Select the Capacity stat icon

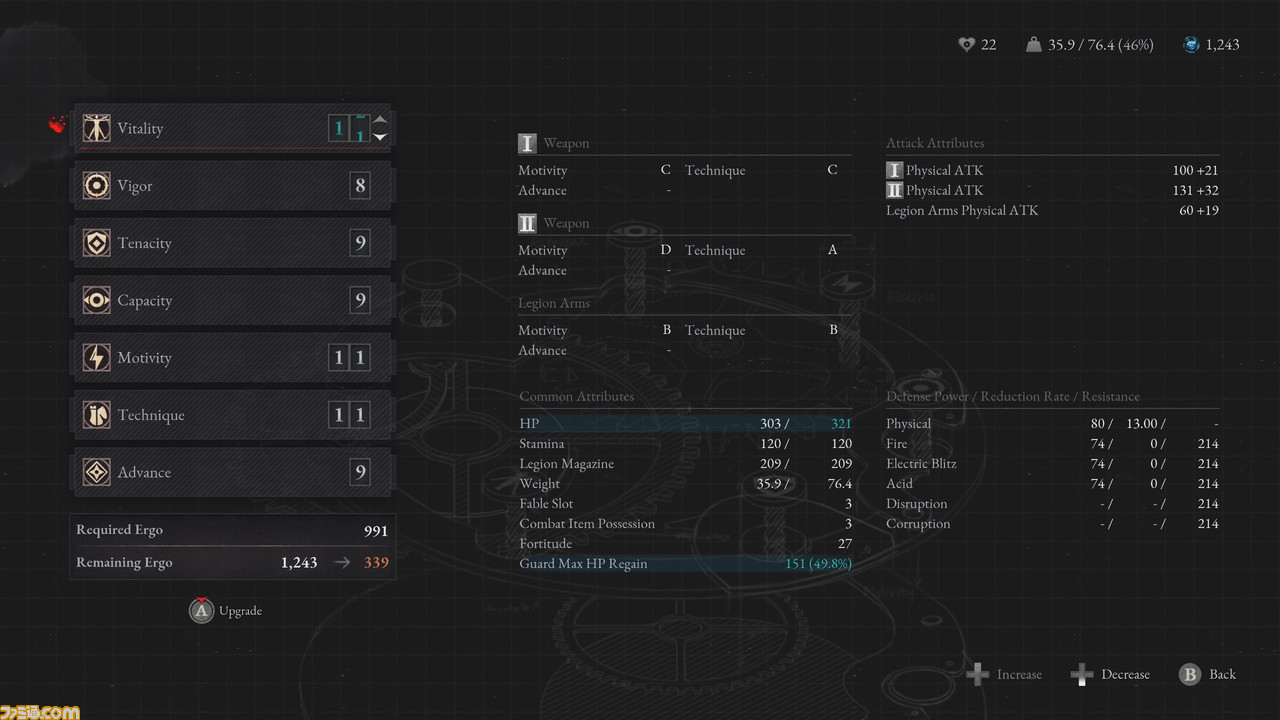(96, 300)
